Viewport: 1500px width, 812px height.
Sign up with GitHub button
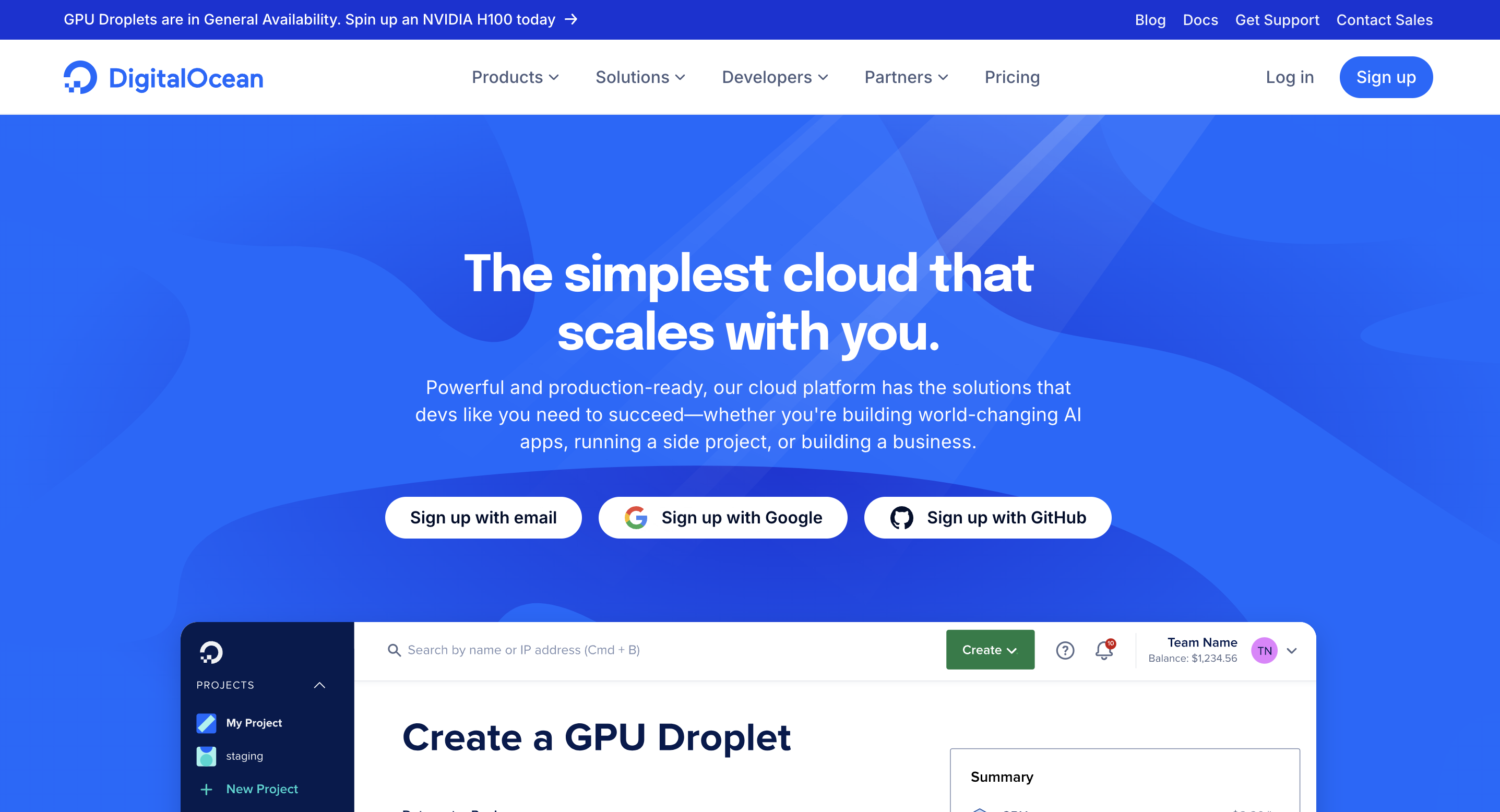click(989, 517)
